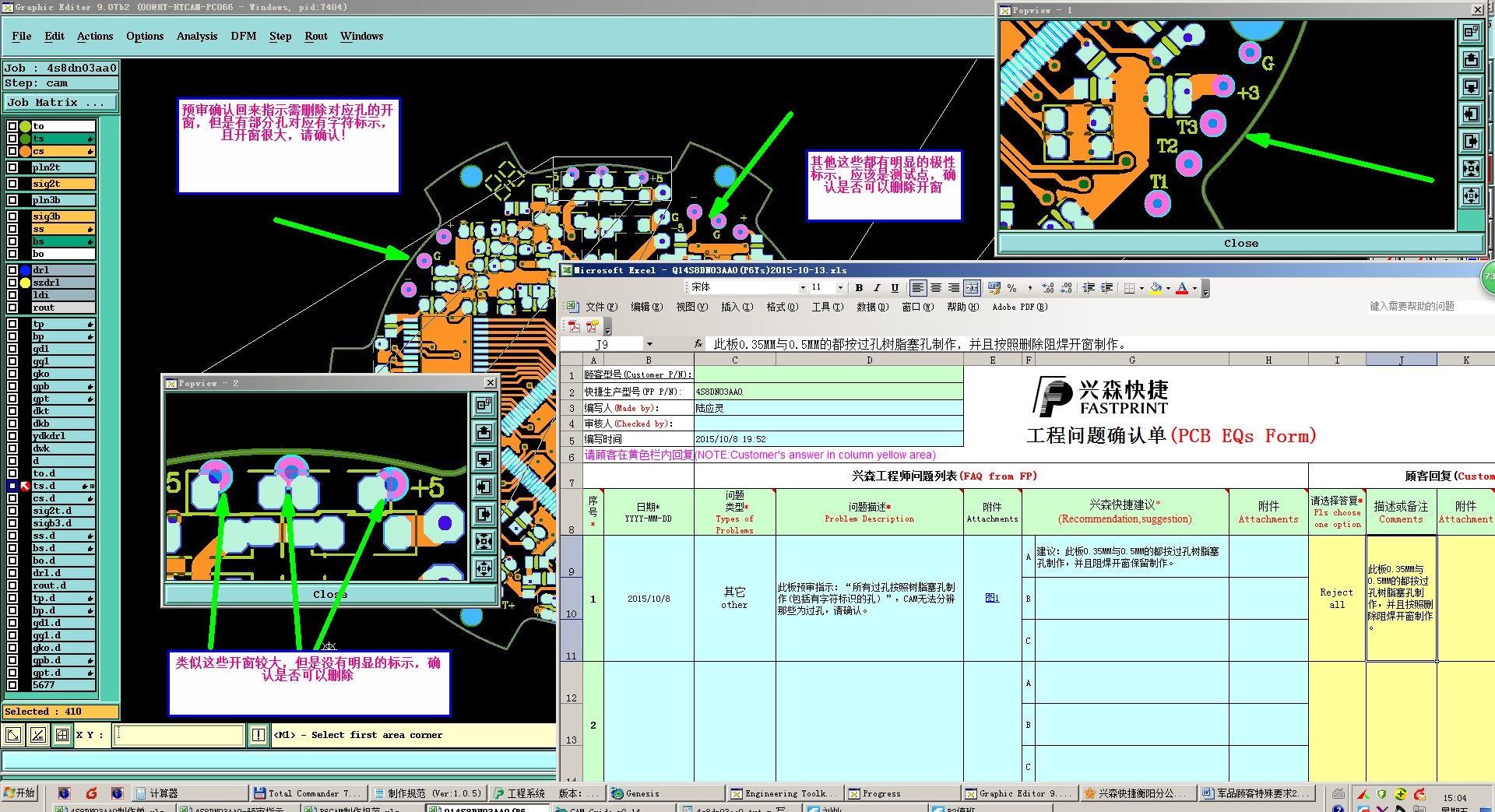The height and width of the screenshot is (812, 1495).
Task: Open the font name dropdown in Excel
Action: click(802, 288)
